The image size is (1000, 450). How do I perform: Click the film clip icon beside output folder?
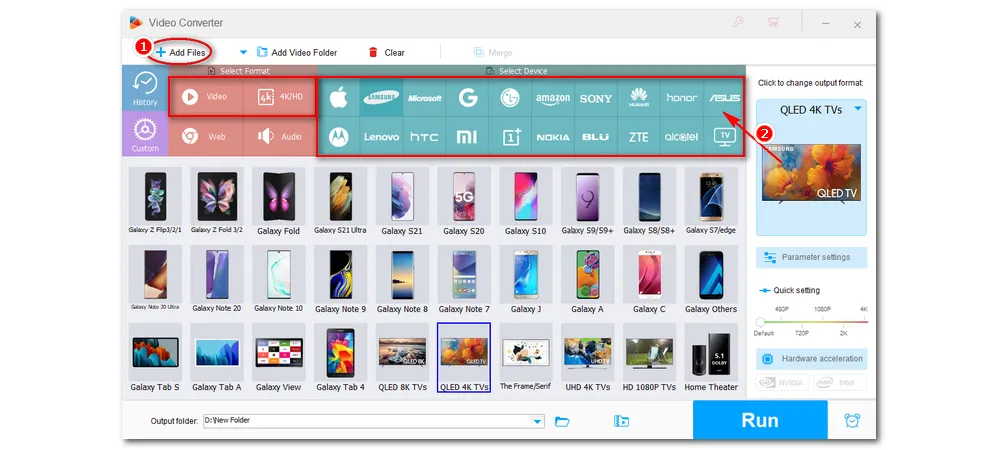(621, 421)
